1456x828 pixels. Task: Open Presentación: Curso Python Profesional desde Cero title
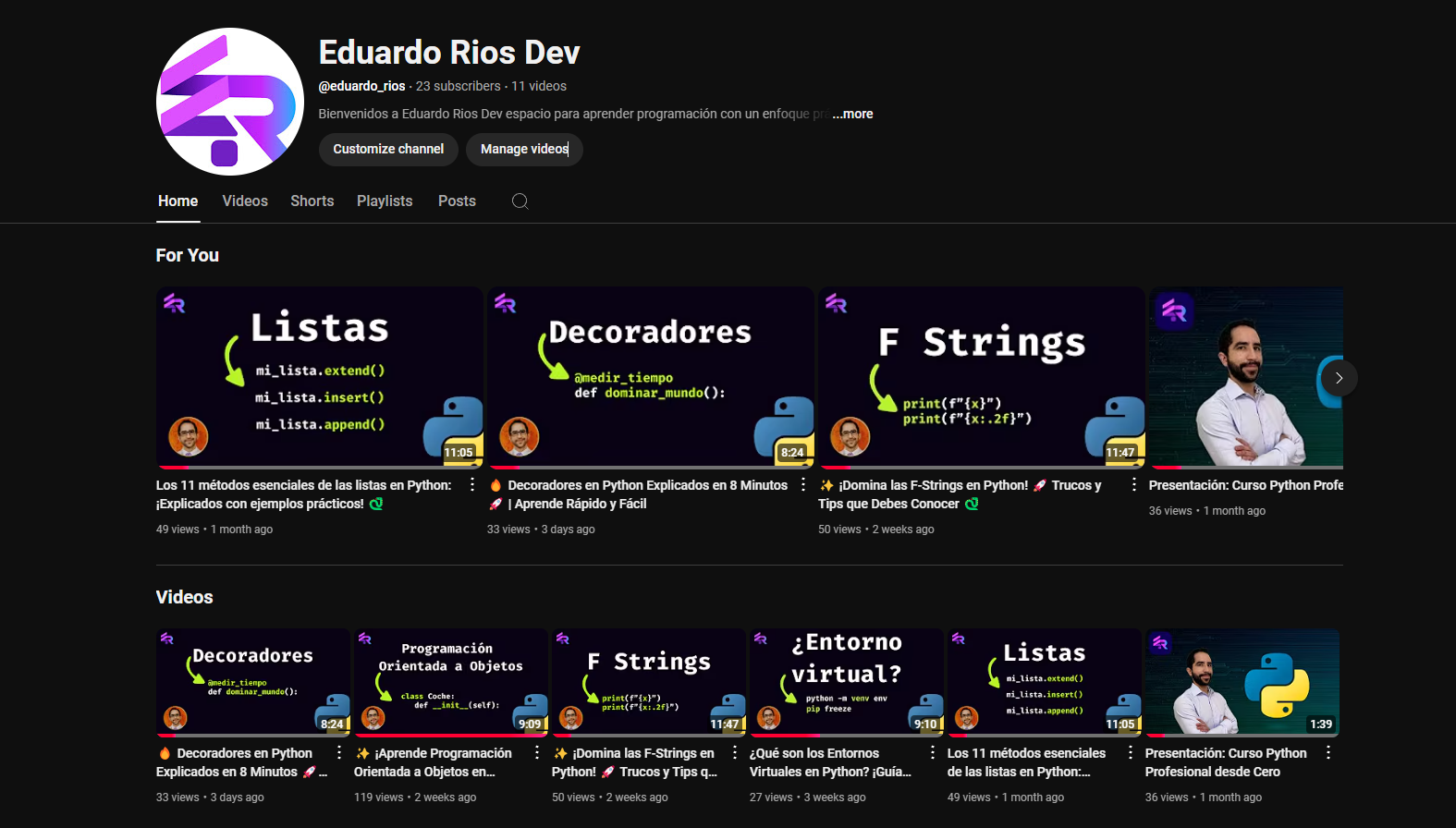coord(1226,762)
